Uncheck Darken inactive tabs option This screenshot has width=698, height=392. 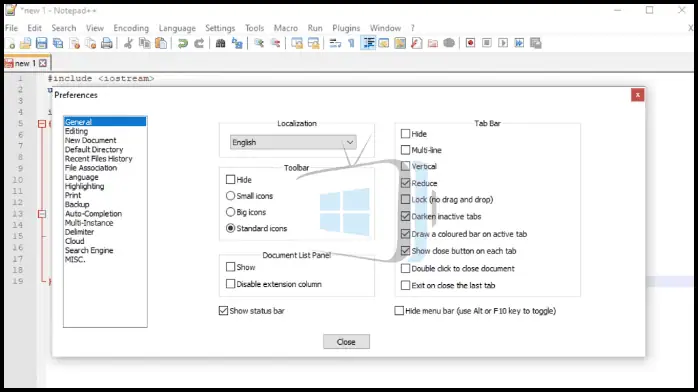(405, 216)
